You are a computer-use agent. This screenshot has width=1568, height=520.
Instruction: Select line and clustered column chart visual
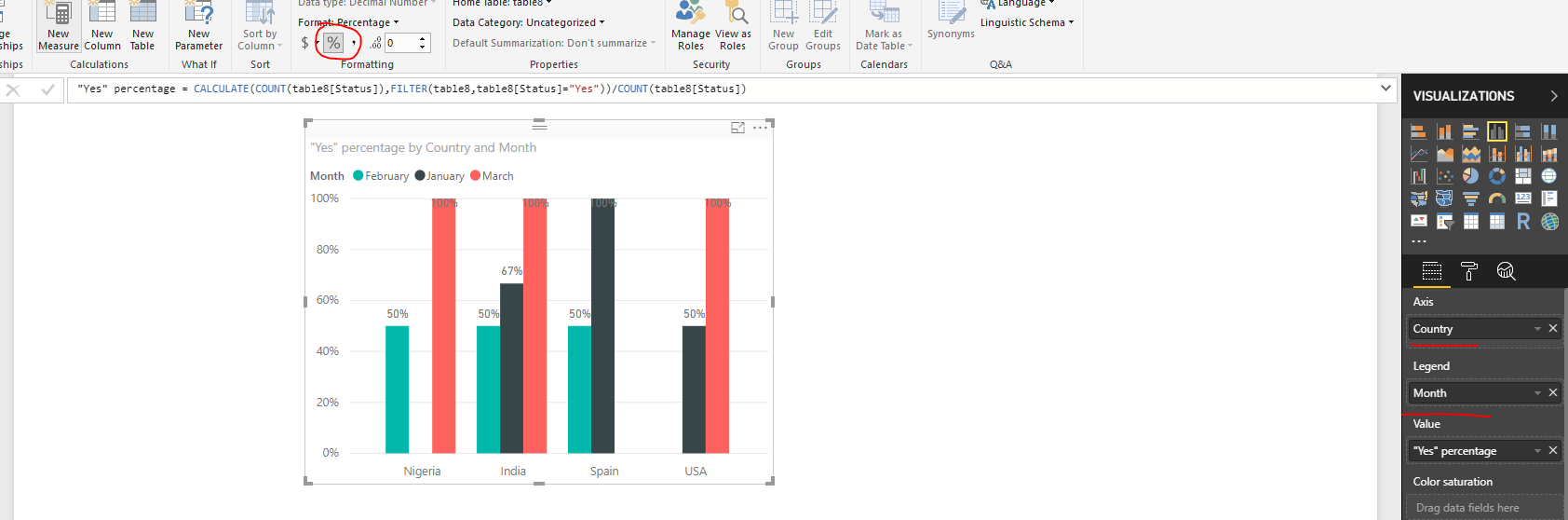tap(1523, 154)
